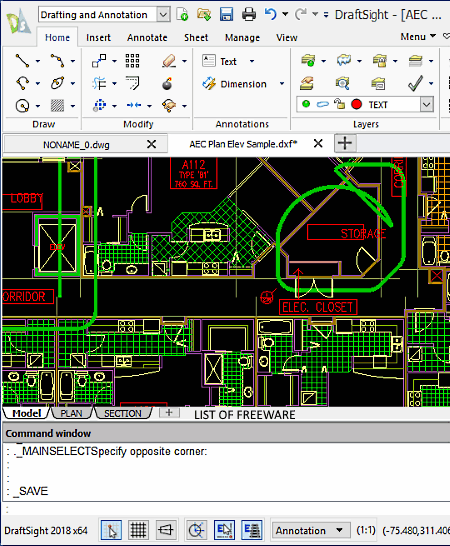Image resolution: width=450 pixels, height=546 pixels.
Task: Toggle Grid display in status bar
Action: (138, 530)
